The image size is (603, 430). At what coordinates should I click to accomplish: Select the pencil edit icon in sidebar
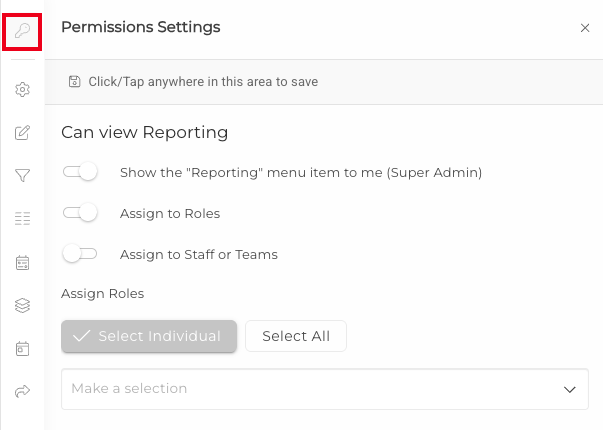pos(22,133)
